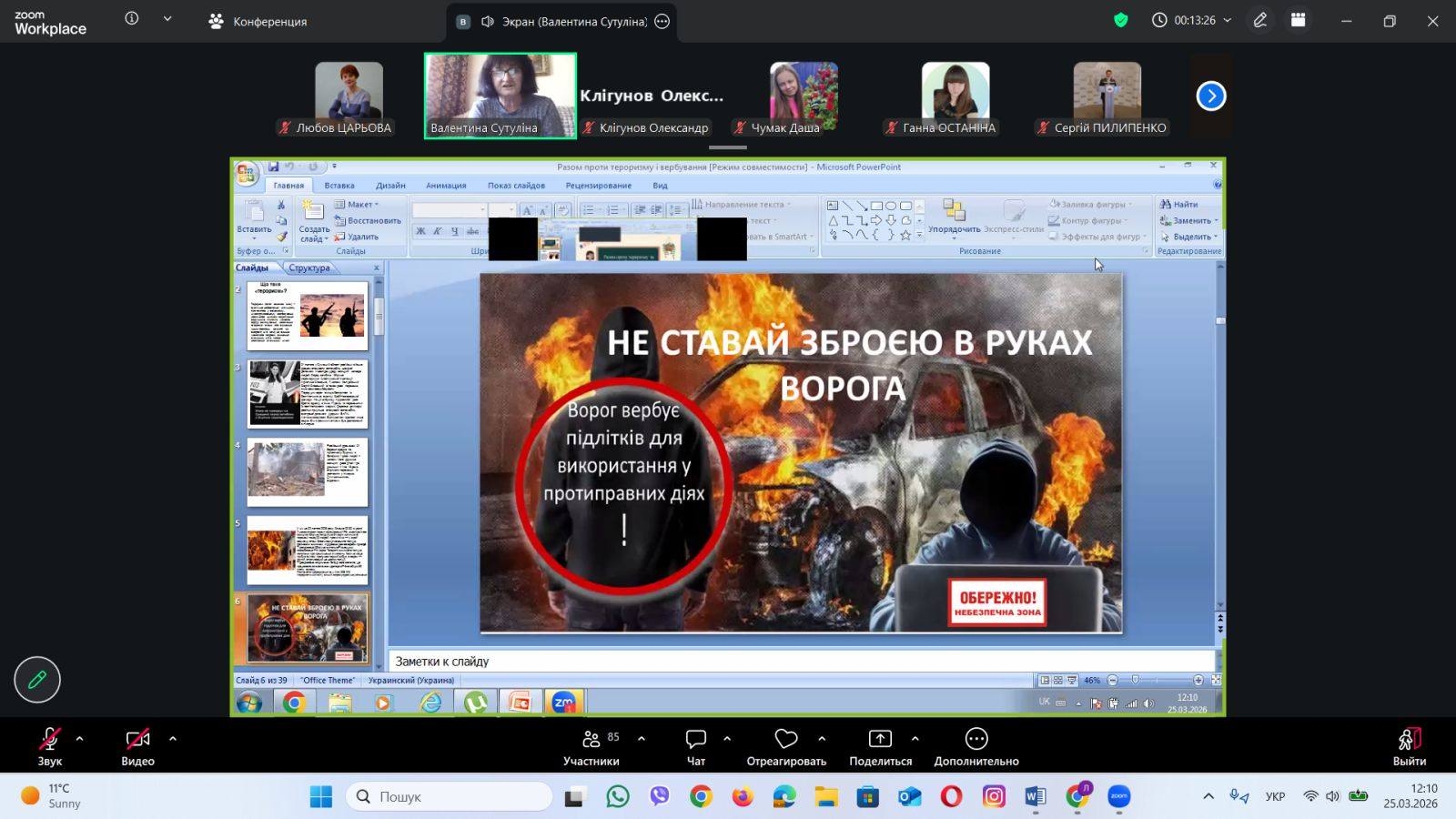Click the Поделиться share screen icon
The image size is (1456, 819).
click(x=880, y=740)
